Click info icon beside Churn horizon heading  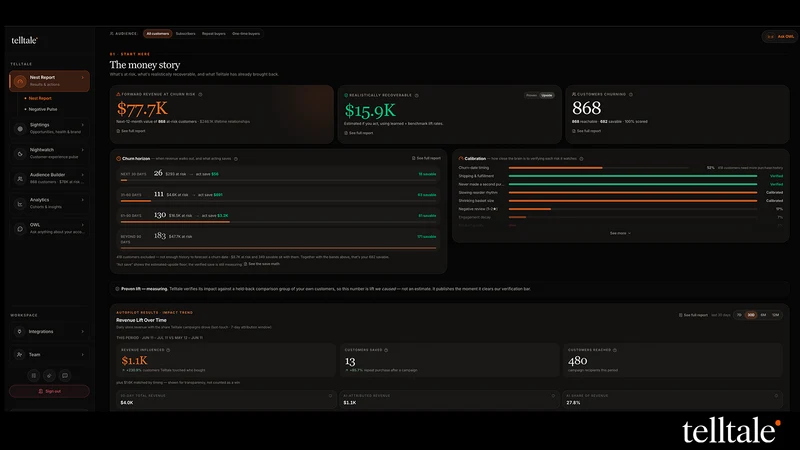[236, 159]
